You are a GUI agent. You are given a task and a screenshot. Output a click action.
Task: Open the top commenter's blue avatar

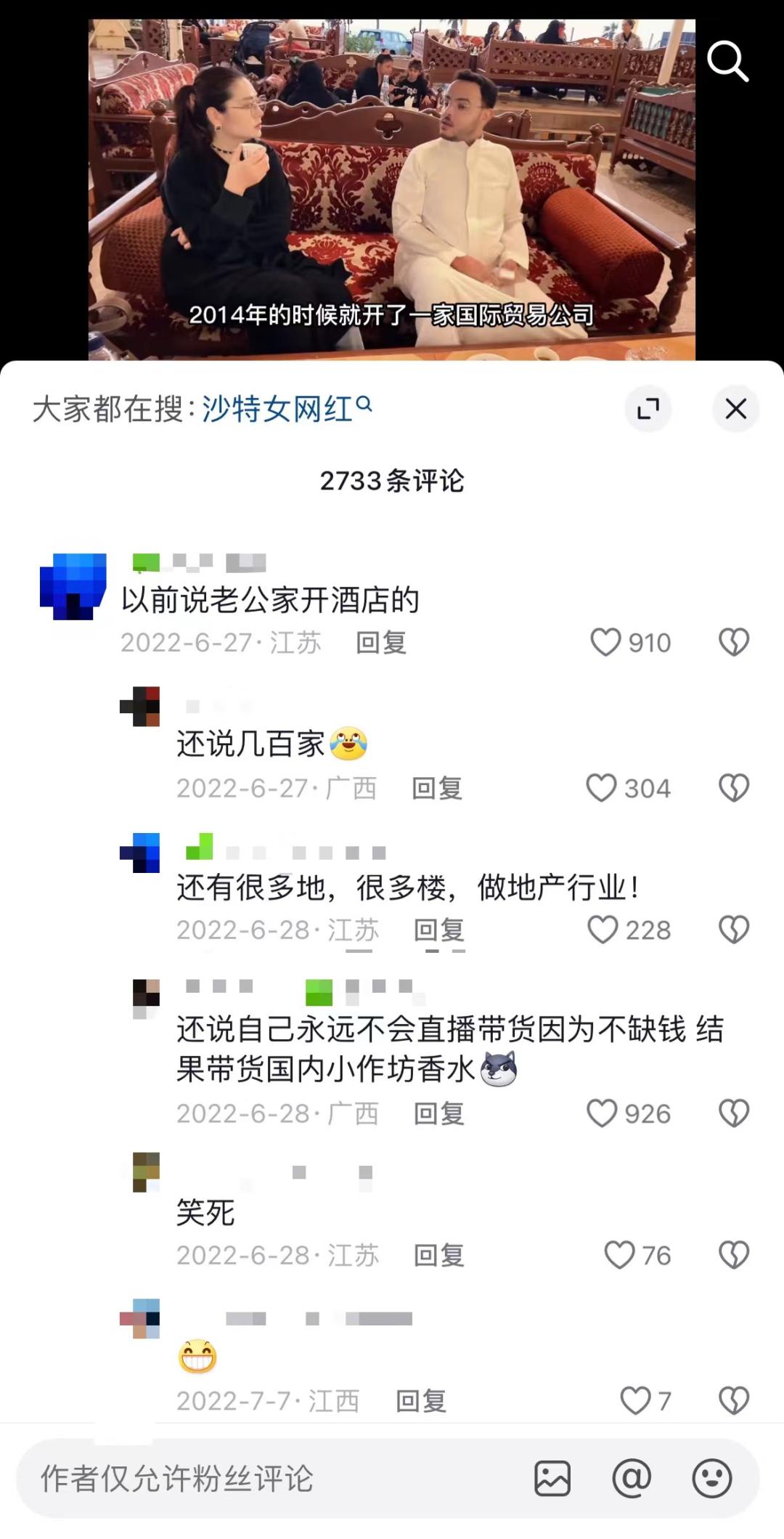(x=73, y=586)
